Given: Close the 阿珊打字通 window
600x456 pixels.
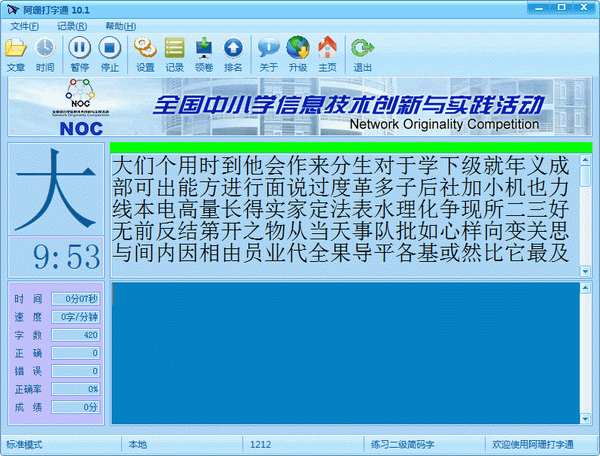Looking at the screenshot, I should coord(584,7).
